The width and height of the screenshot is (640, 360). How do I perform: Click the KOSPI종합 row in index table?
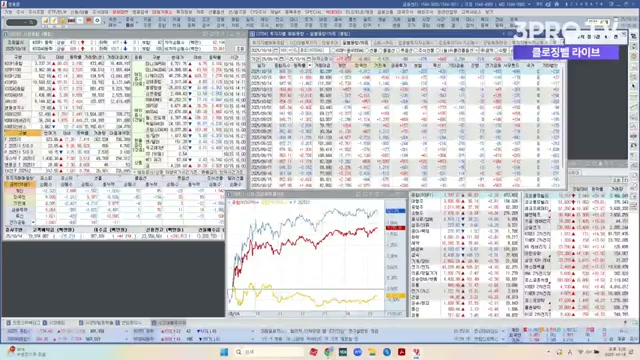(67, 64)
